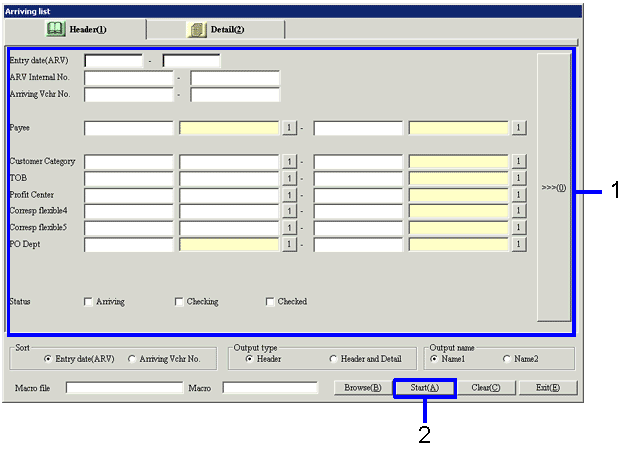The image size is (633, 452).
Task: Switch to the Header(1) tab
Action: (x=75, y=29)
